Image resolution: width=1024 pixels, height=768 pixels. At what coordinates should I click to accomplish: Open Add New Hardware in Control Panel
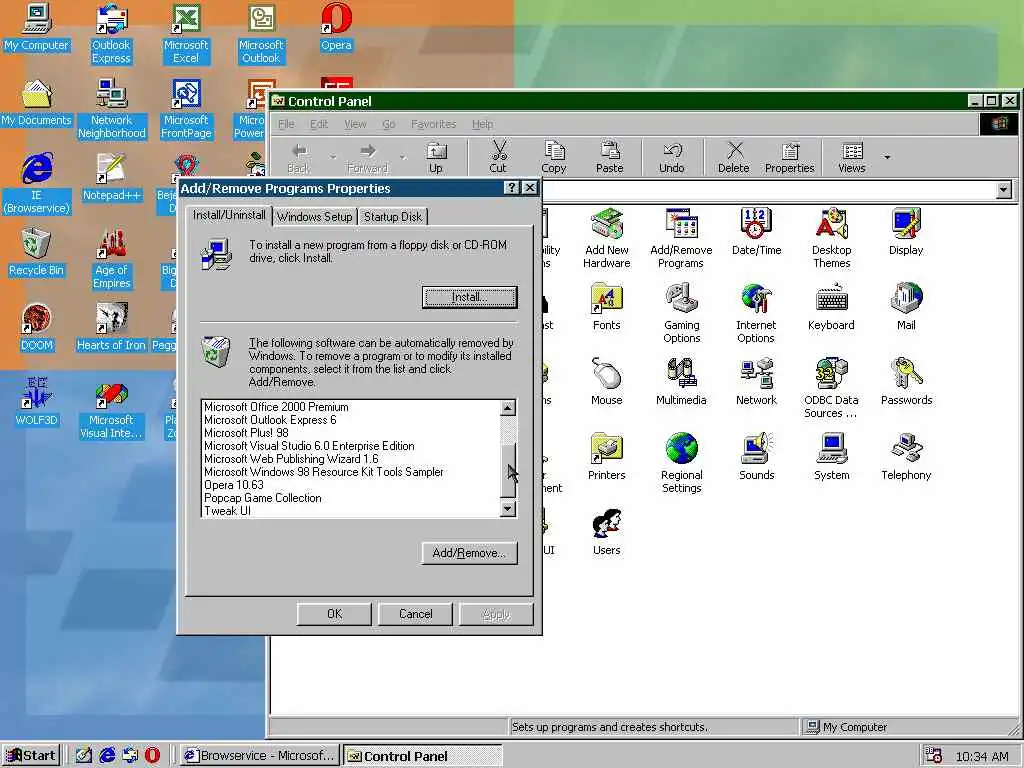607,238
